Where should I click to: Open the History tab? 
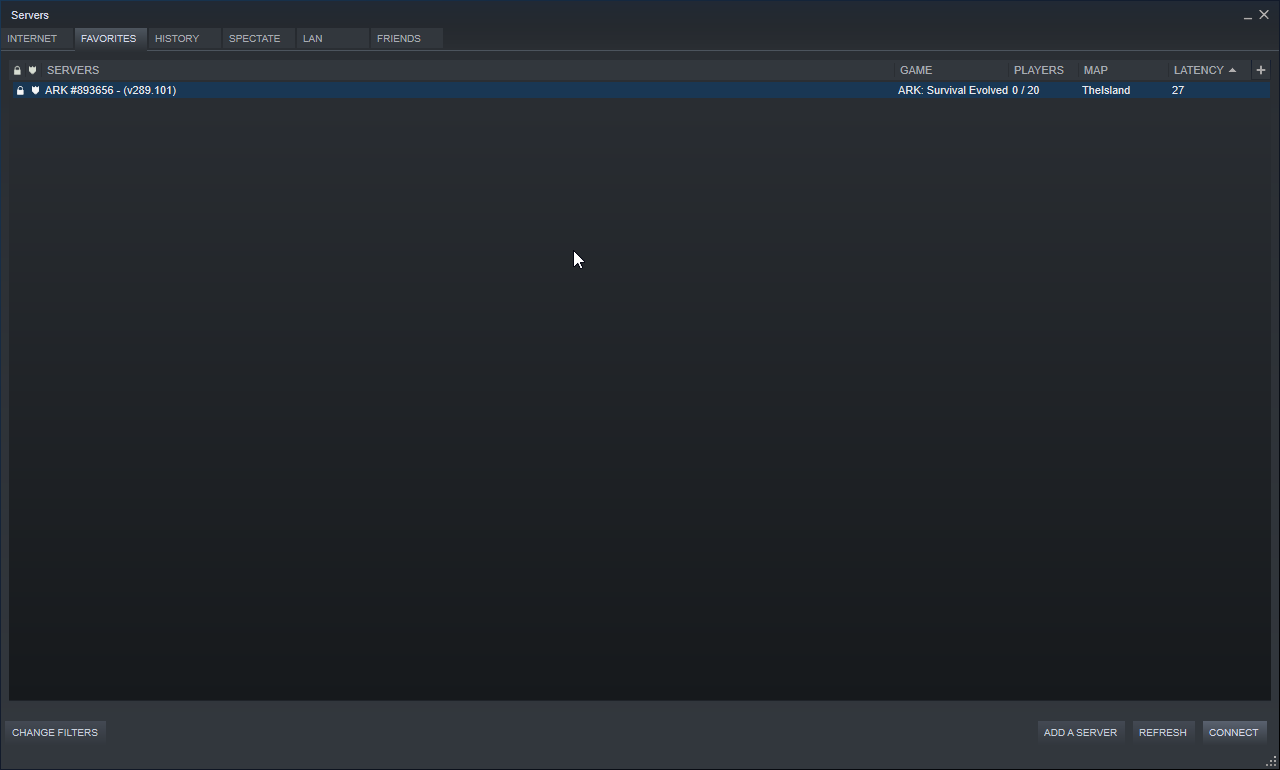[177, 38]
